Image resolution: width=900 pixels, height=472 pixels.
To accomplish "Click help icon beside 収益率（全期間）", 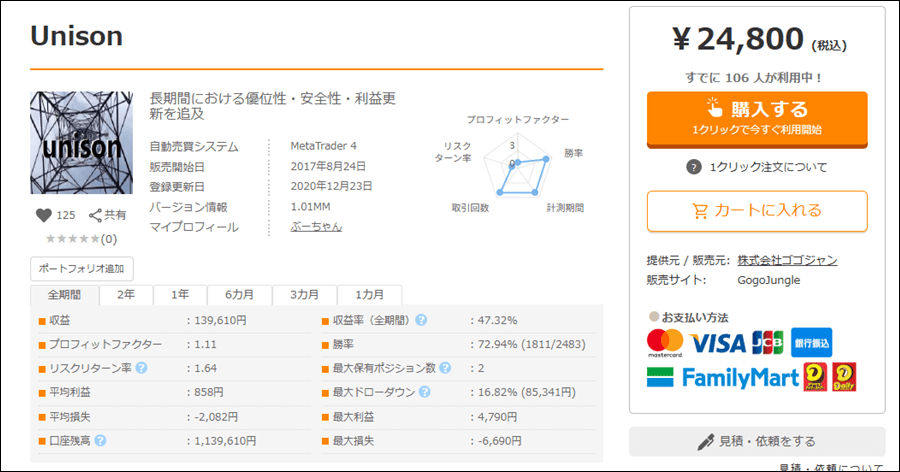I will [421, 320].
